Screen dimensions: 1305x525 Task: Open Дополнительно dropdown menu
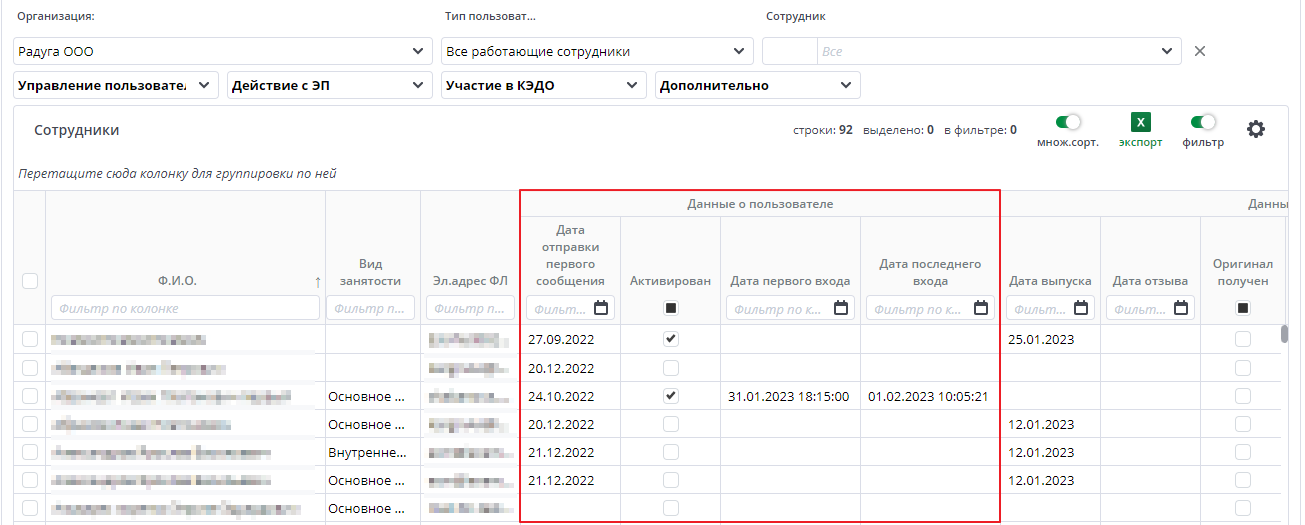point(758,85)
